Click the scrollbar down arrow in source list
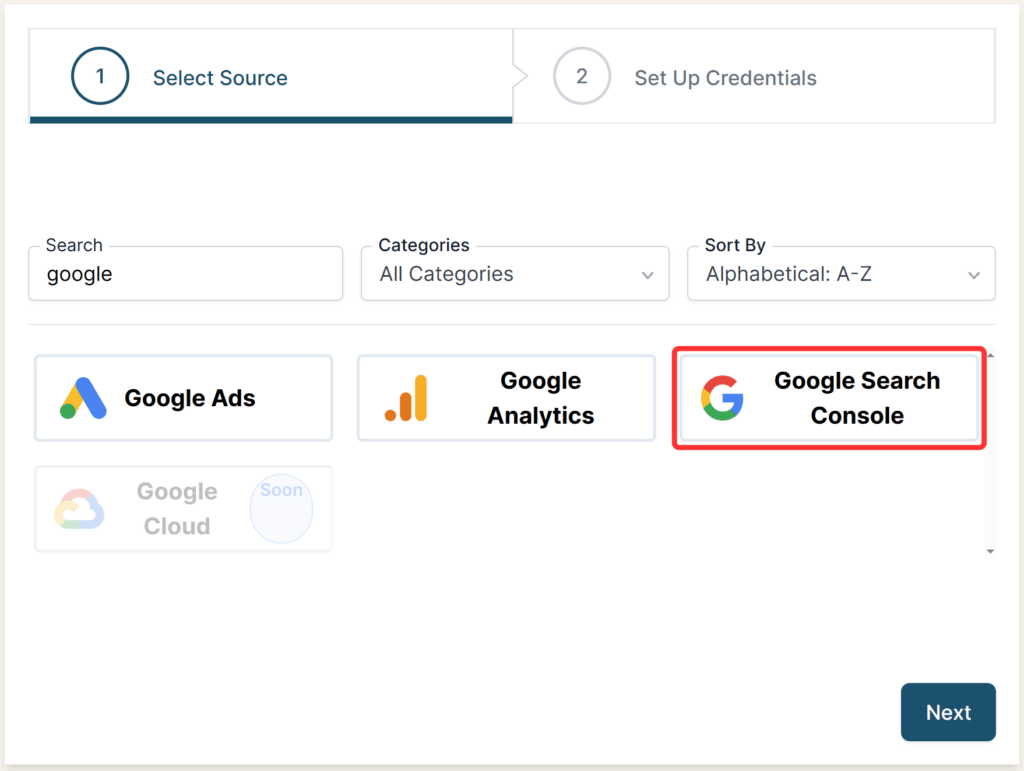This screenshot has height=771, width=1024. coord(990,551)
